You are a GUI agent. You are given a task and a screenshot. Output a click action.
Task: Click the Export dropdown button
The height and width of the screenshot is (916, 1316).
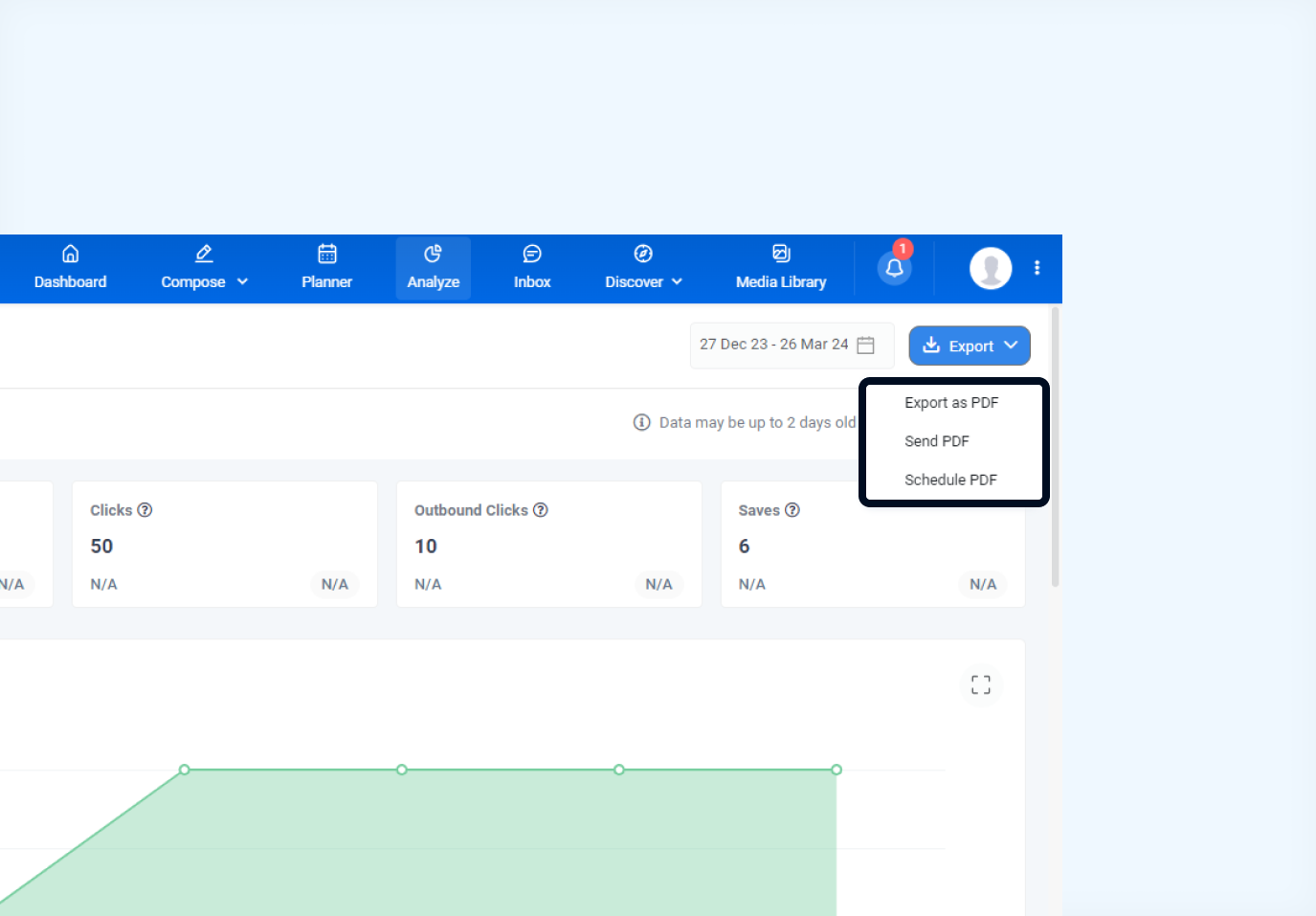pyautogui.click(x=970, y=346)
